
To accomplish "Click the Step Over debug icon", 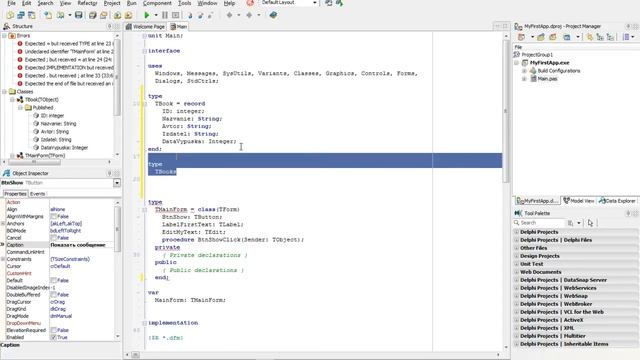I will pos(200,15).
